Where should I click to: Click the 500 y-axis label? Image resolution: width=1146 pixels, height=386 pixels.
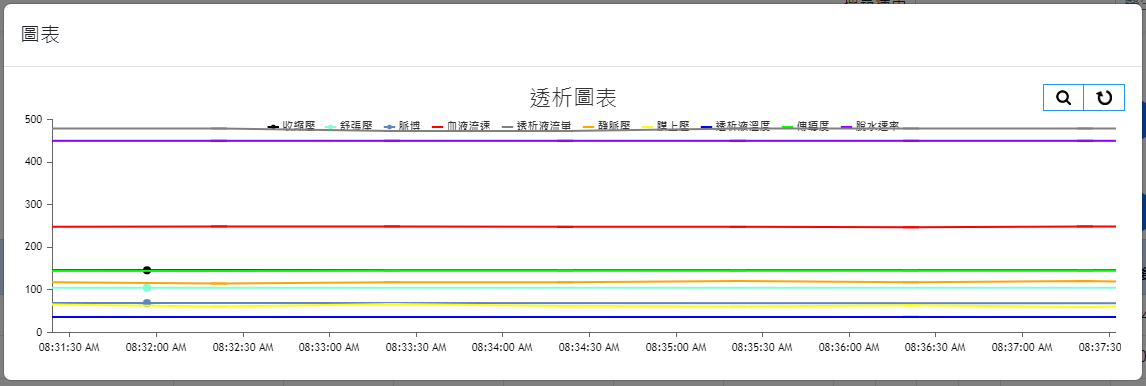pos(34,119)
